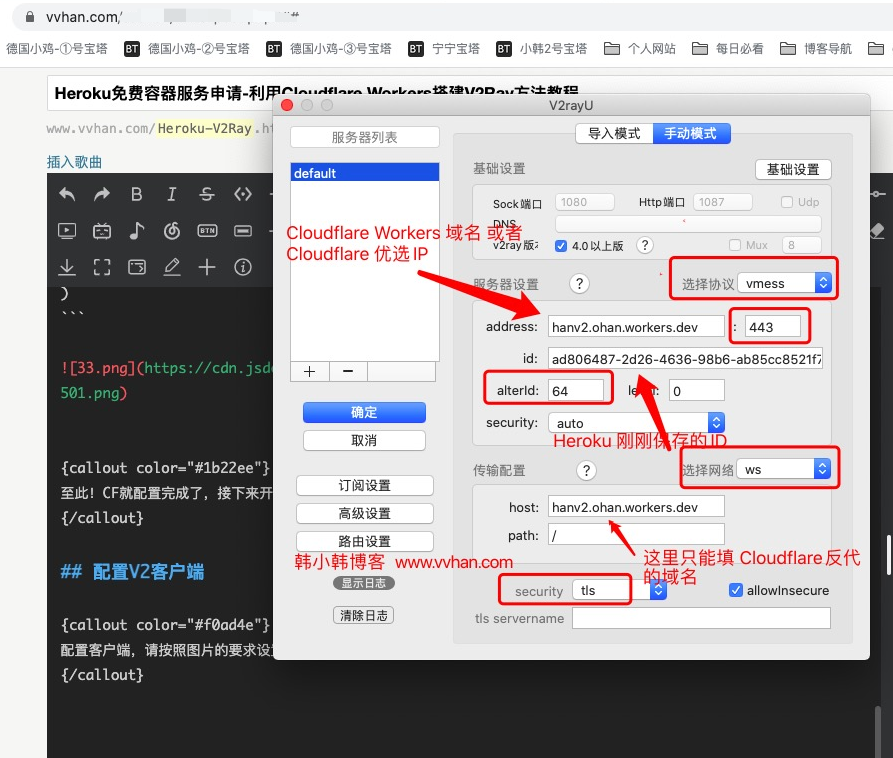
Task: Enable the Udp checkbox
Action: click(787, 202)
